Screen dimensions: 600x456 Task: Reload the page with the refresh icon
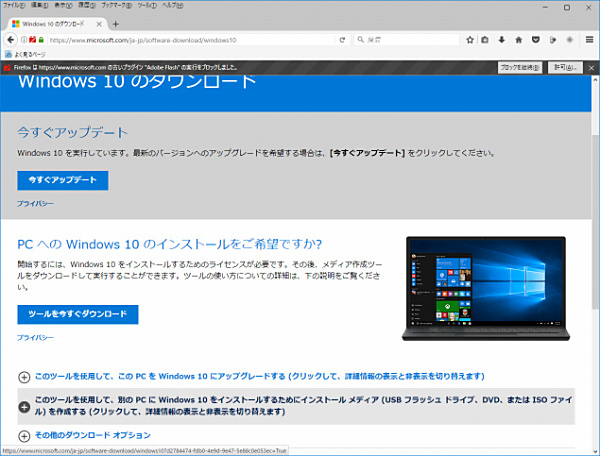click(x=342, y=40)
